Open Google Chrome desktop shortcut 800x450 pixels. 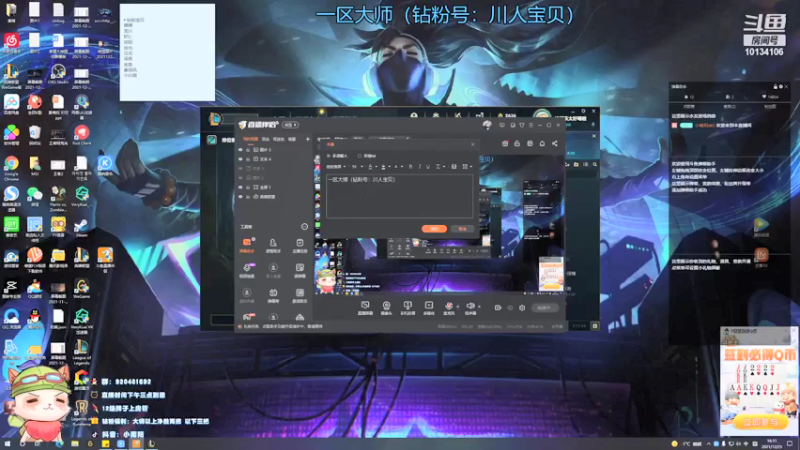[11, 167]
